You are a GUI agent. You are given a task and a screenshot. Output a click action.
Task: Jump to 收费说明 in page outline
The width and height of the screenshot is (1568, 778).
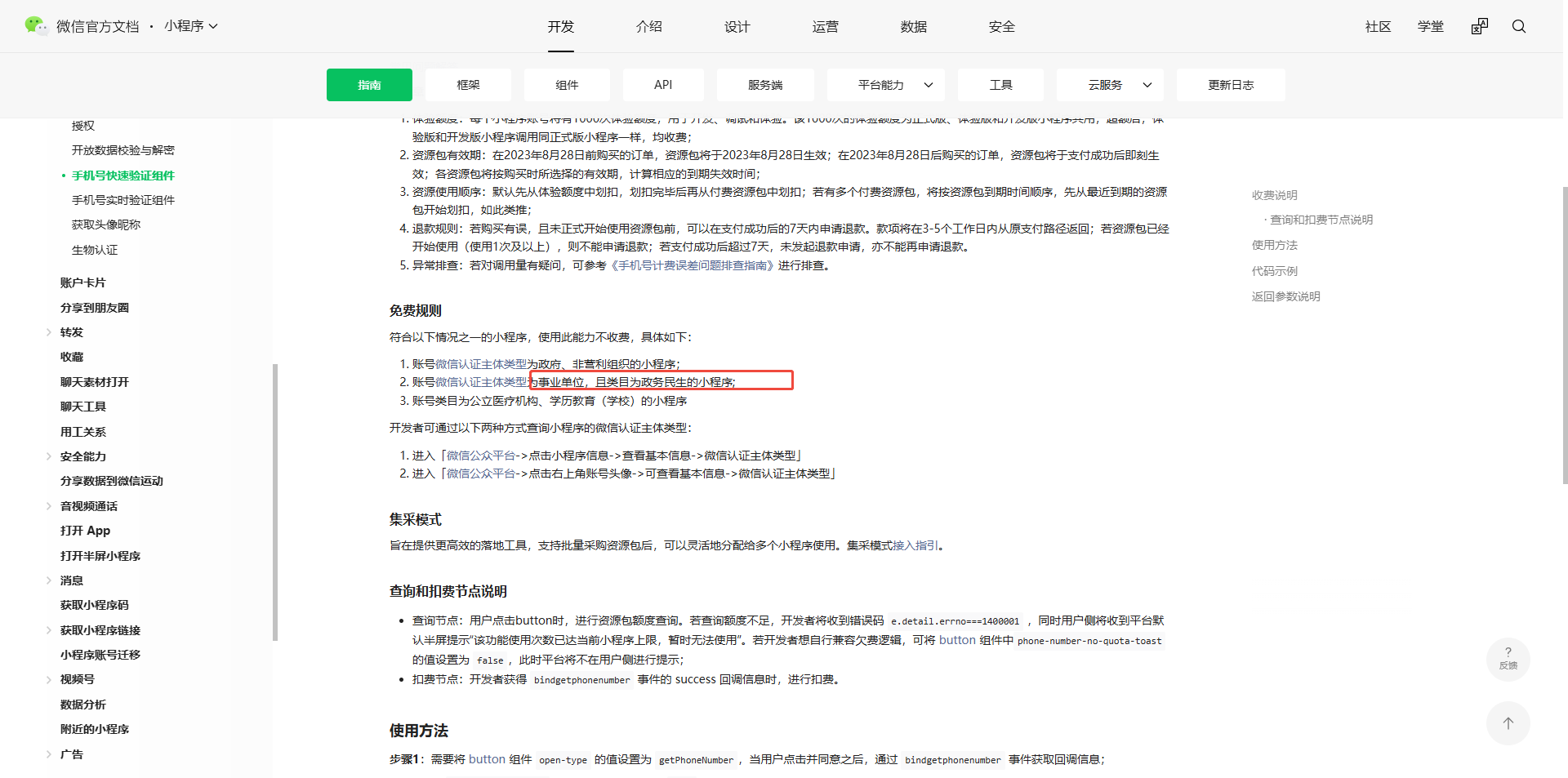tap(1275, 195)
